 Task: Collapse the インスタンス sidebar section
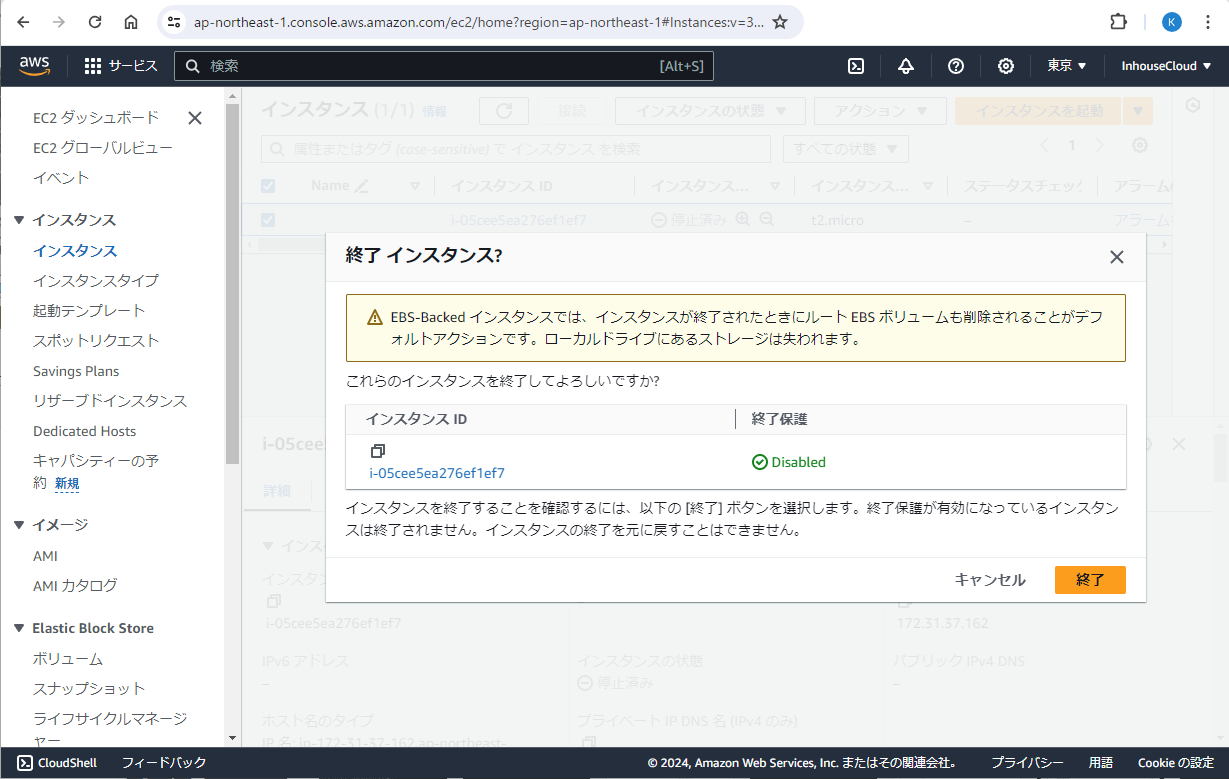click(x=19, y=220)
